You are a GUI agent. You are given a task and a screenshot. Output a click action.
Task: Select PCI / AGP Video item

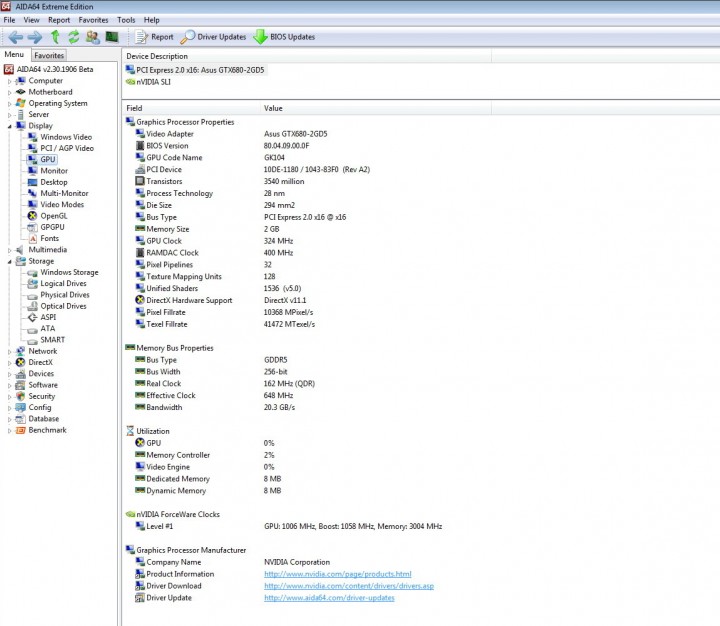point(67,148)
